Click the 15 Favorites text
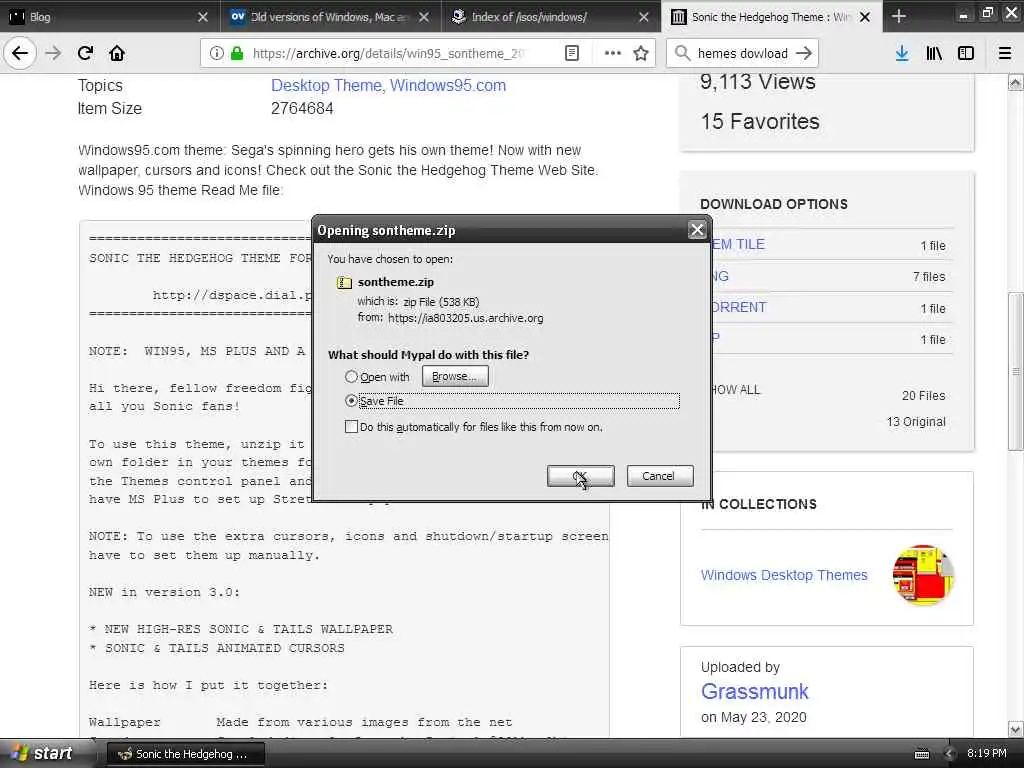The height and width of the screenshot is (768, 1024). coord(760,121)
